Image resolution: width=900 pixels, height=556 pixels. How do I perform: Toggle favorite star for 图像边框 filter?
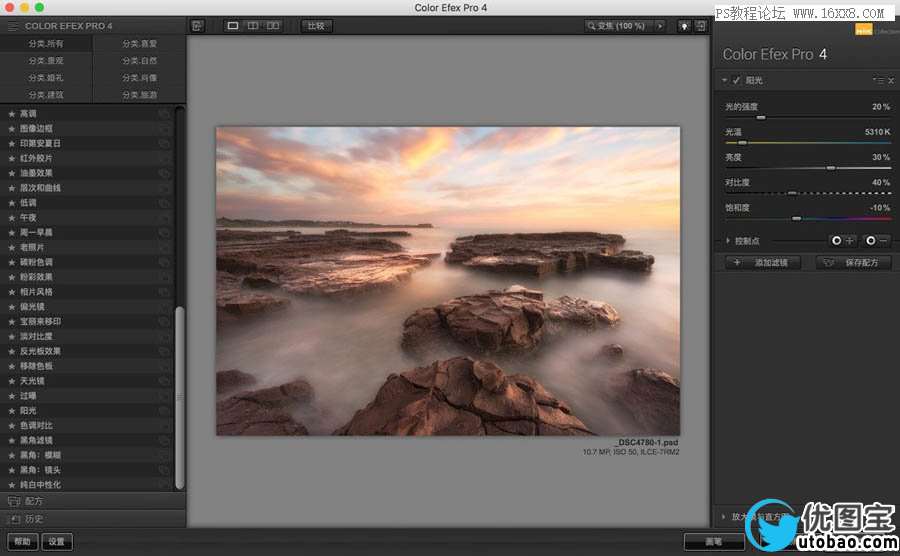(x=11, y=129)
